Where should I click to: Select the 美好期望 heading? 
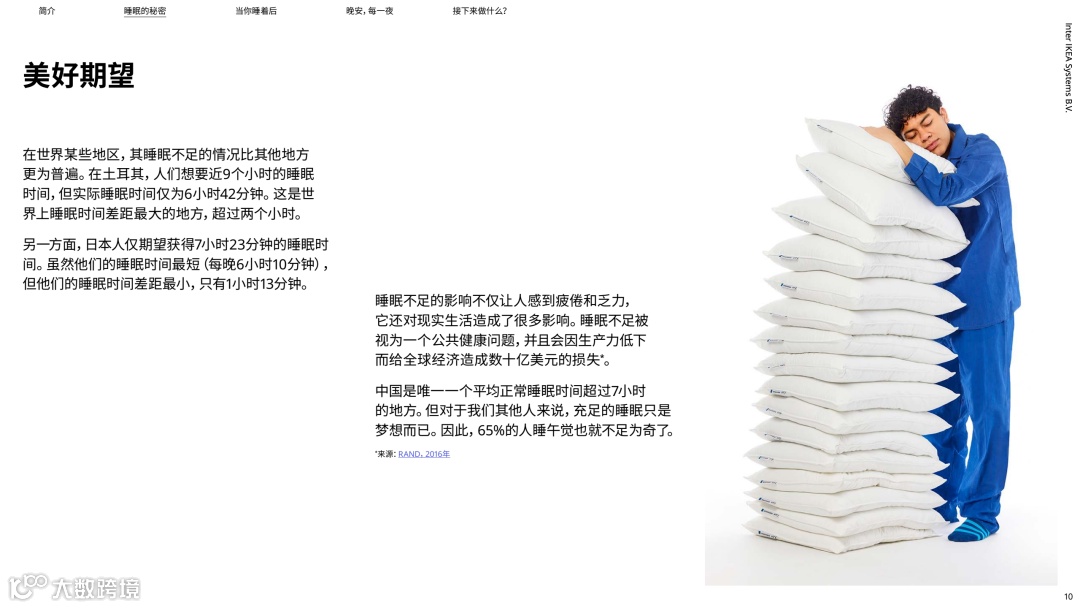click(79, 74)
